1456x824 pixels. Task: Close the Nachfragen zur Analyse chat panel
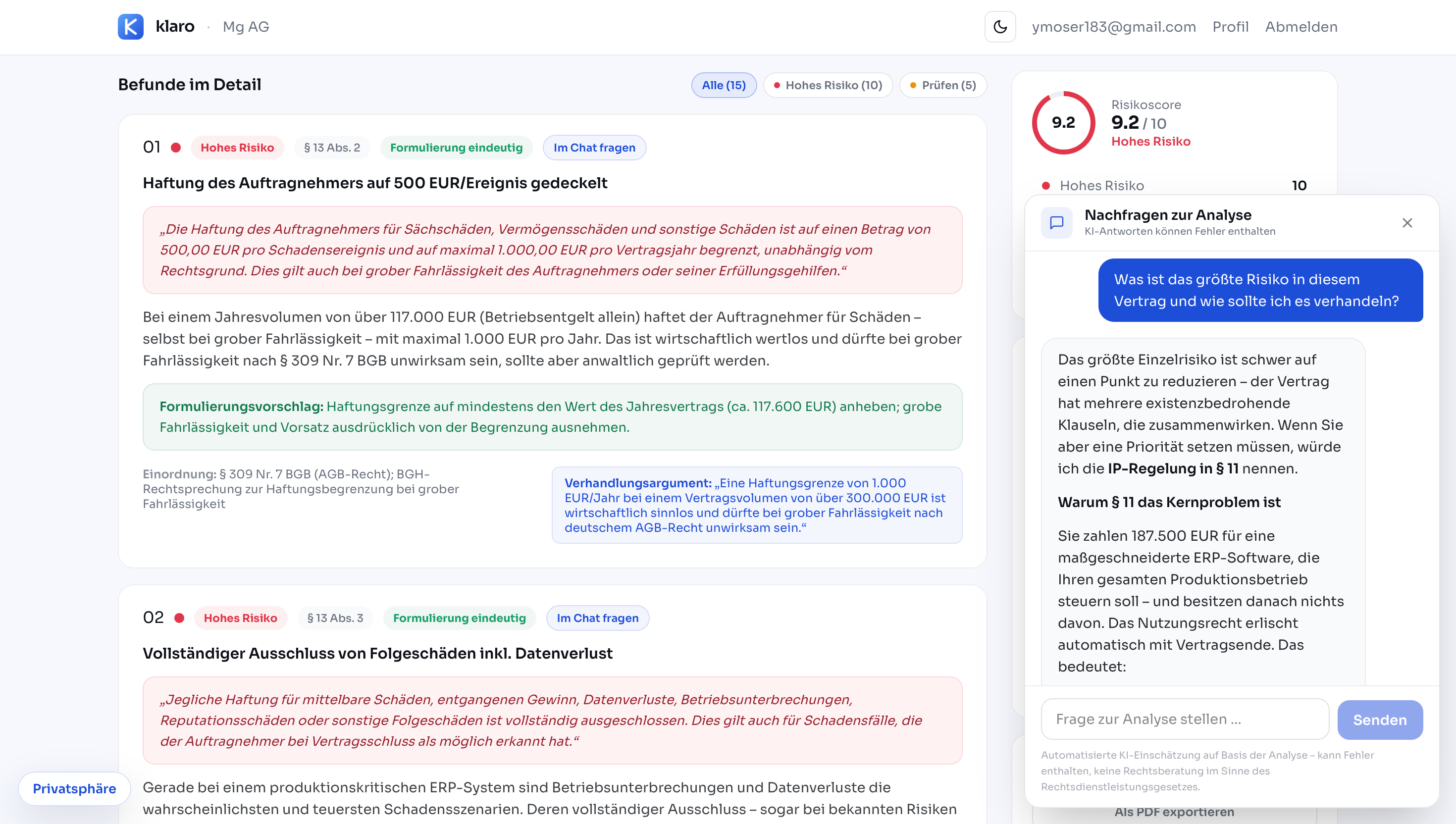point(1407,223)
